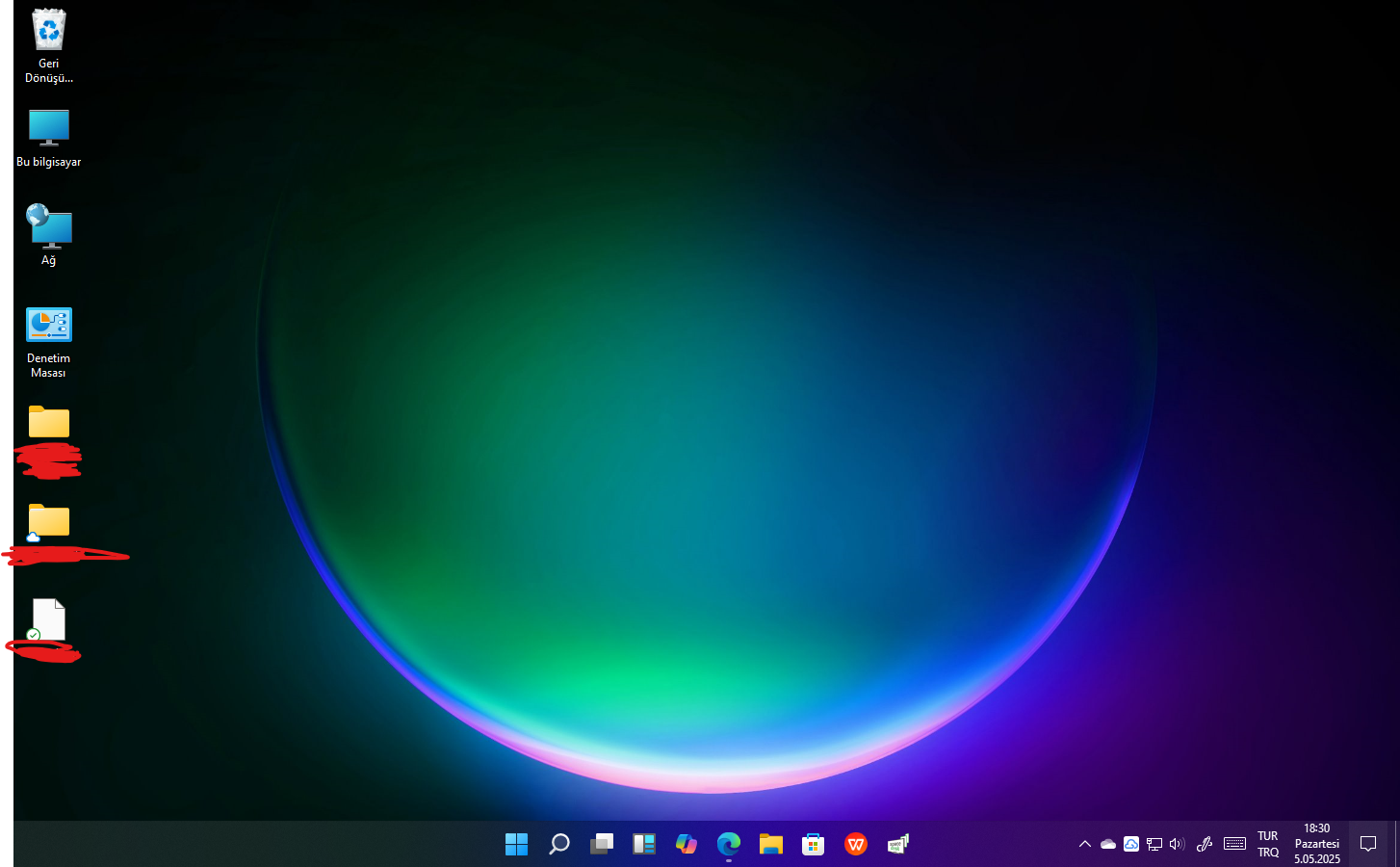
Task: Open the Windows Start menu
Action: (517, 844)
